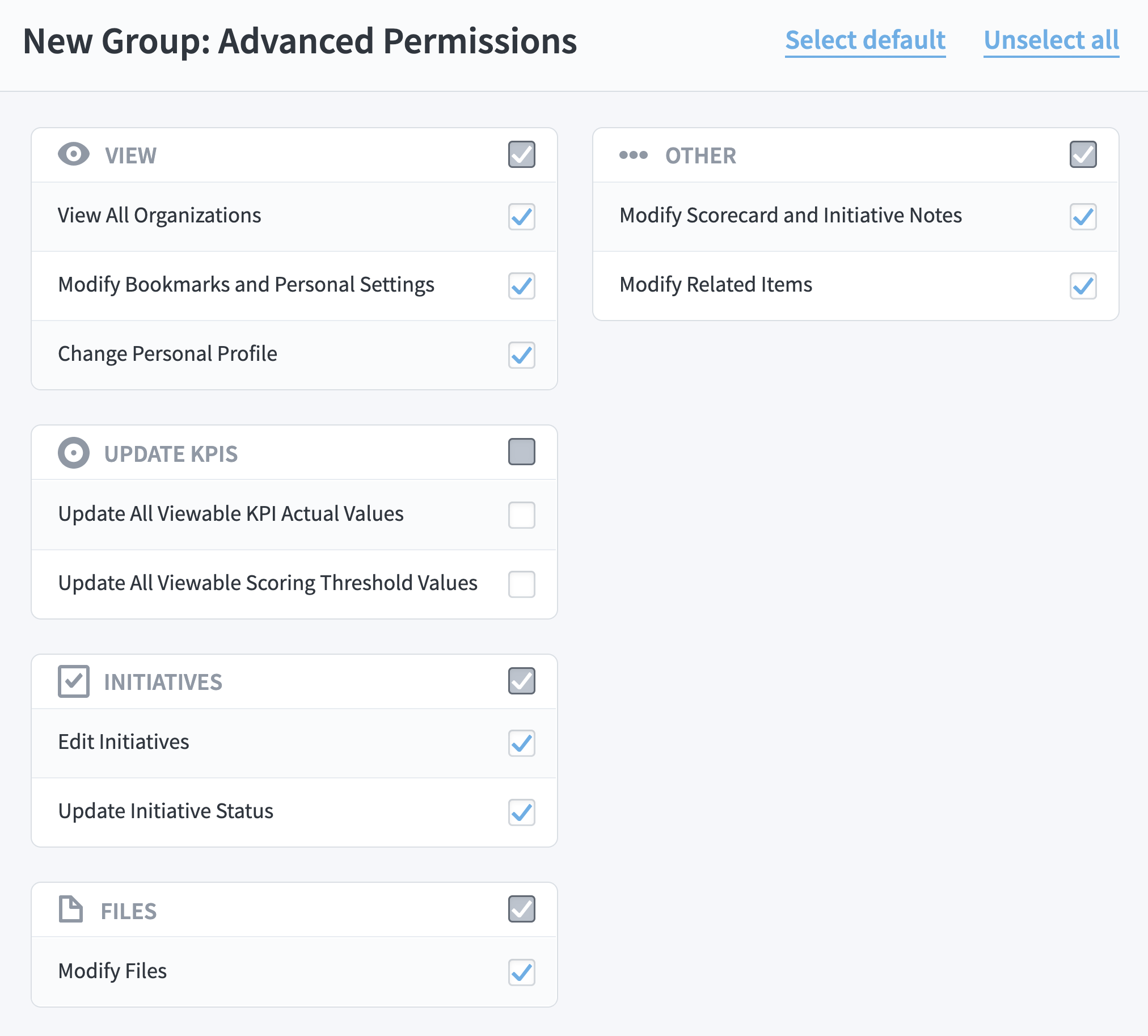Uncheck Modify Bookmarks and Personal Settings

[x=521, y=286]
